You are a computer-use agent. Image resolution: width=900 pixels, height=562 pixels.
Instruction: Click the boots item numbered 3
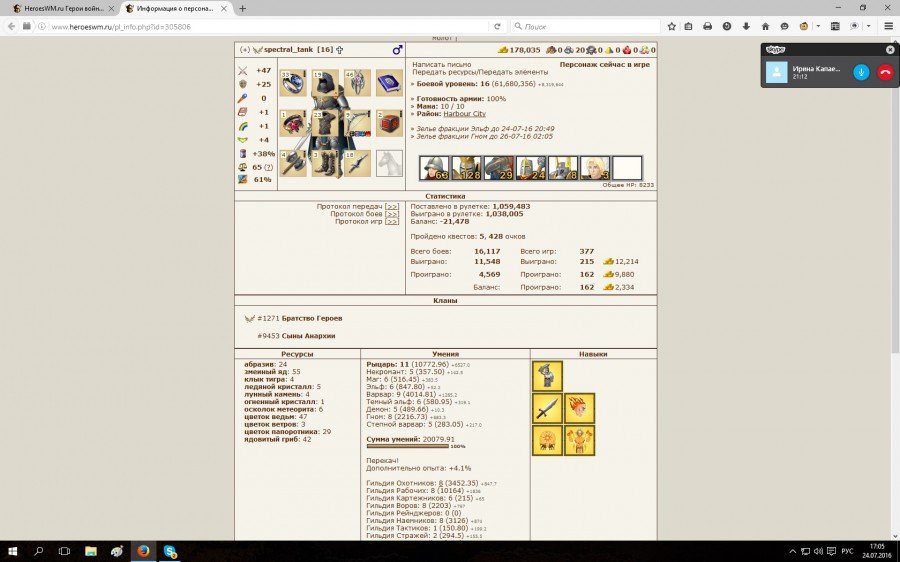click(325, 164)
